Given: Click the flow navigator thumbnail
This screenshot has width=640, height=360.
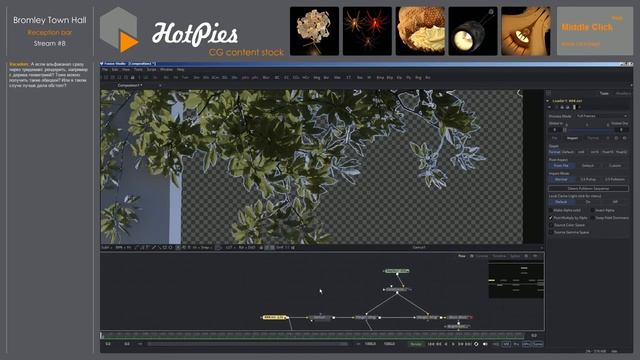Looking at the screenshot, I should (516, 280).
